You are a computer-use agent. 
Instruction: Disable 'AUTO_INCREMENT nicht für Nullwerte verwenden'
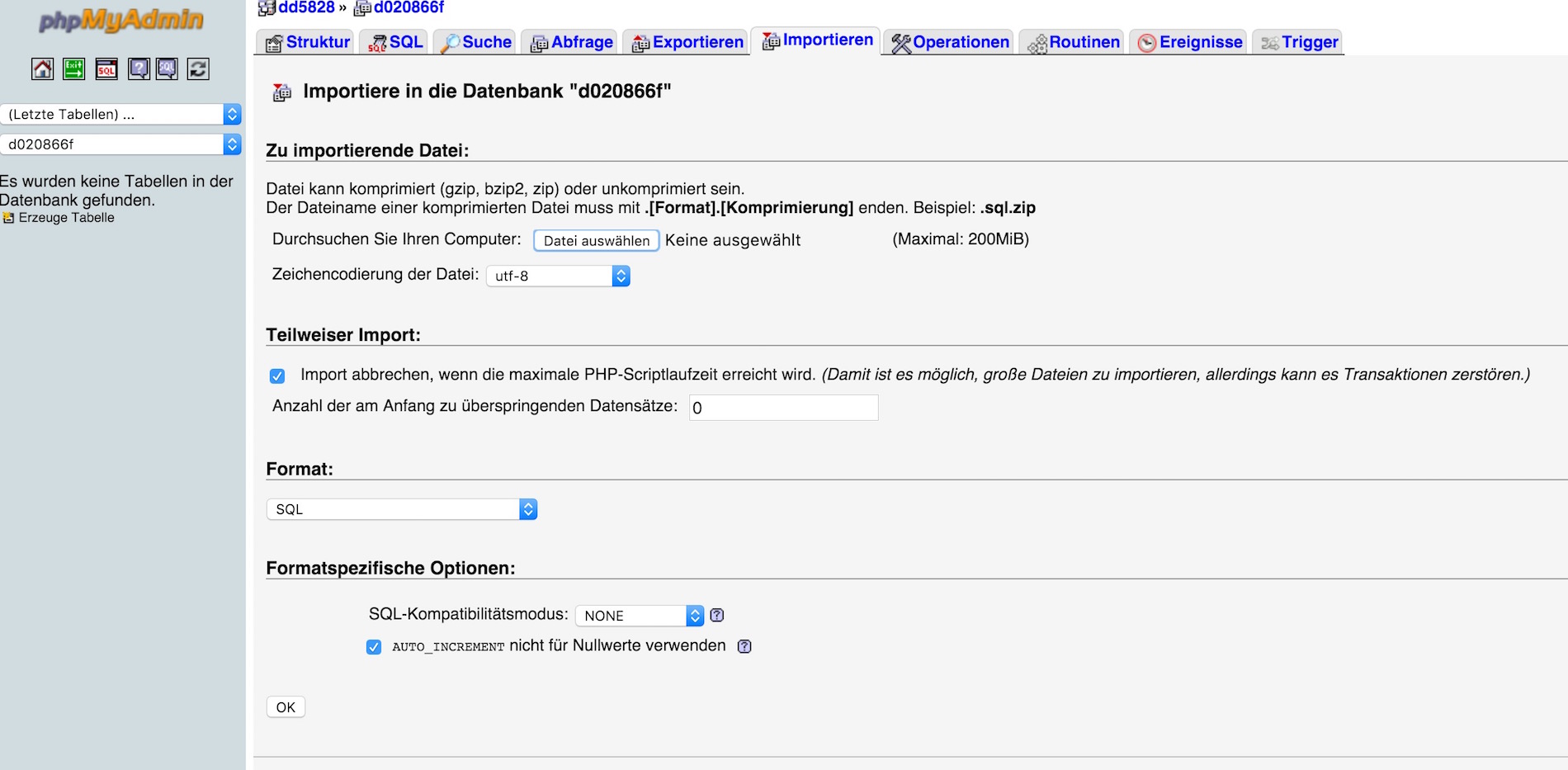(x=375, y=646)
